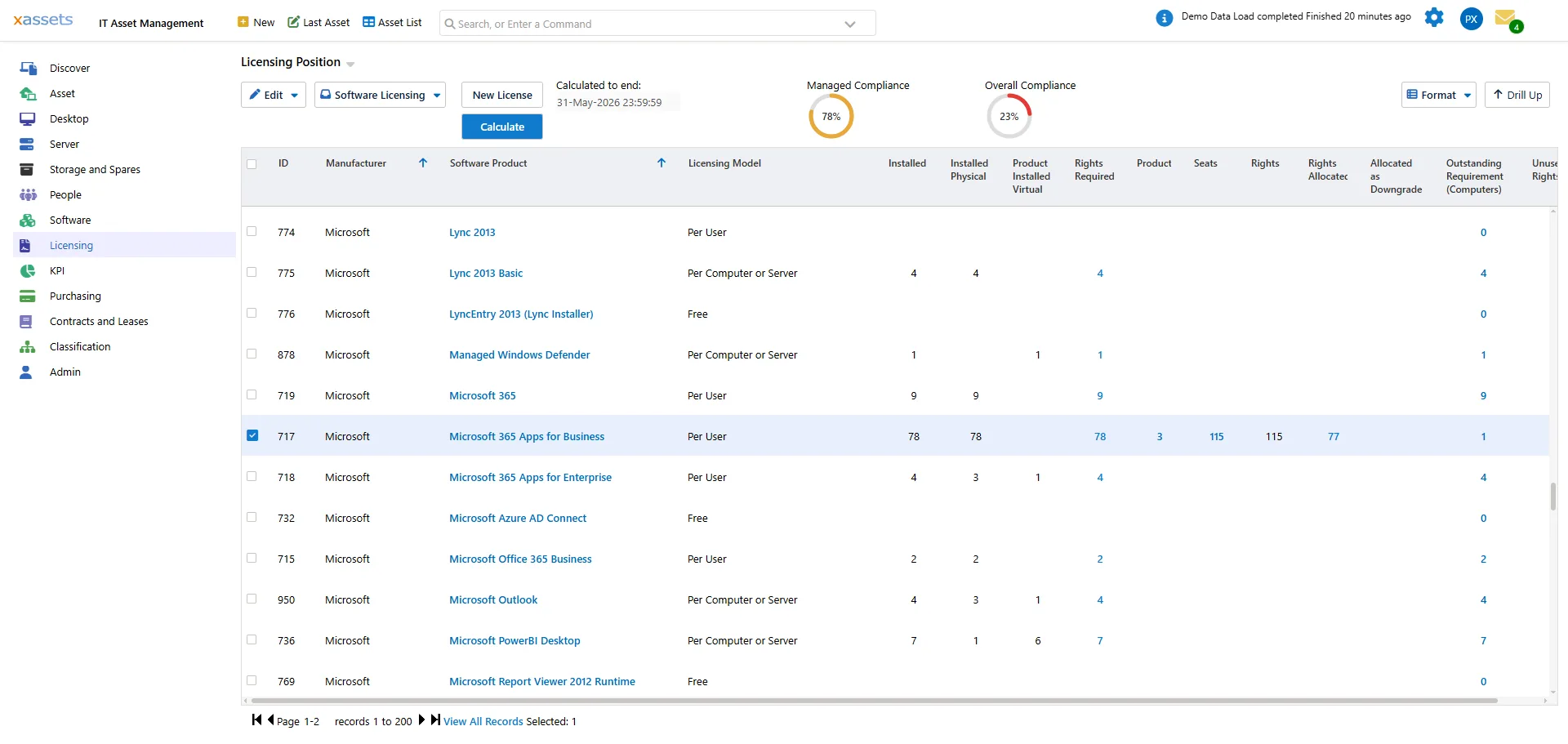Click View All Records link
The height and width of the screenshot is (744, 1568).
(483, 721)
